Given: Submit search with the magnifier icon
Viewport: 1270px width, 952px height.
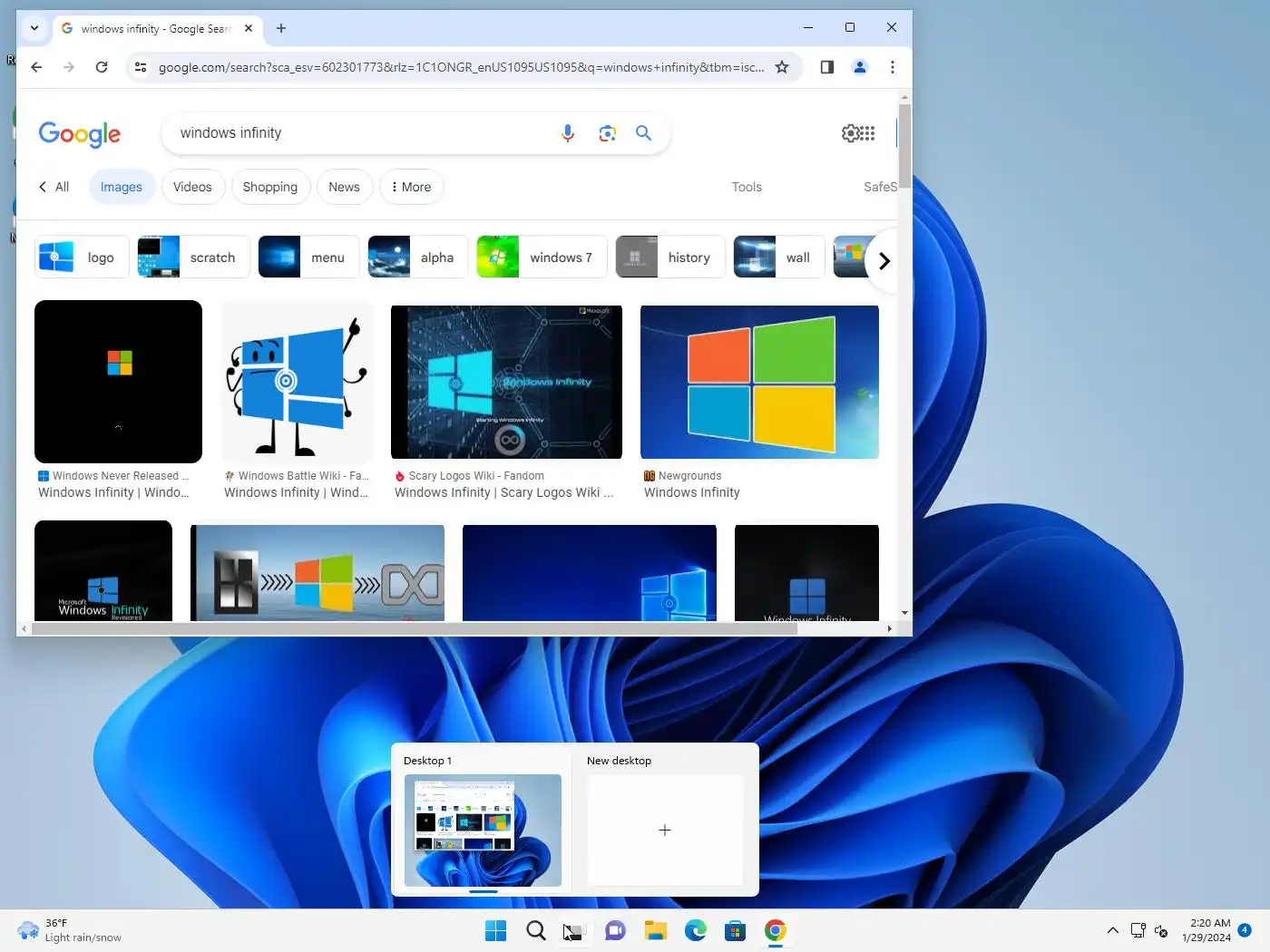Looking at the screenshot, I should tap(644, 133).
